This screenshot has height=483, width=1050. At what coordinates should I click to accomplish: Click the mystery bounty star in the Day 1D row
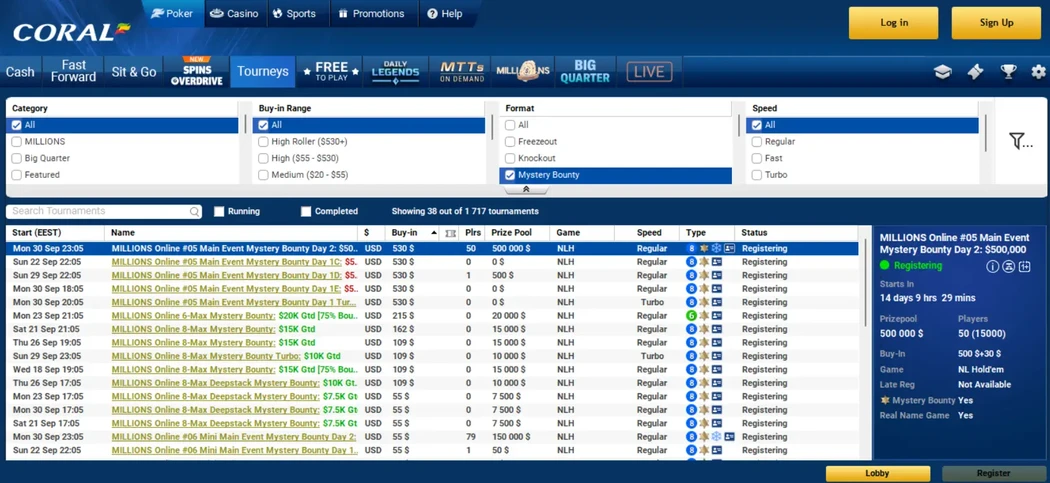[704, 275]
